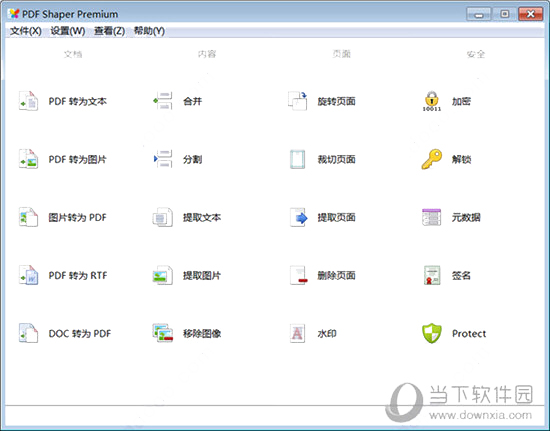Viewport: 550px width, 431px height.
Task: Open the 设置(W) menu
Action: point(68,31)
